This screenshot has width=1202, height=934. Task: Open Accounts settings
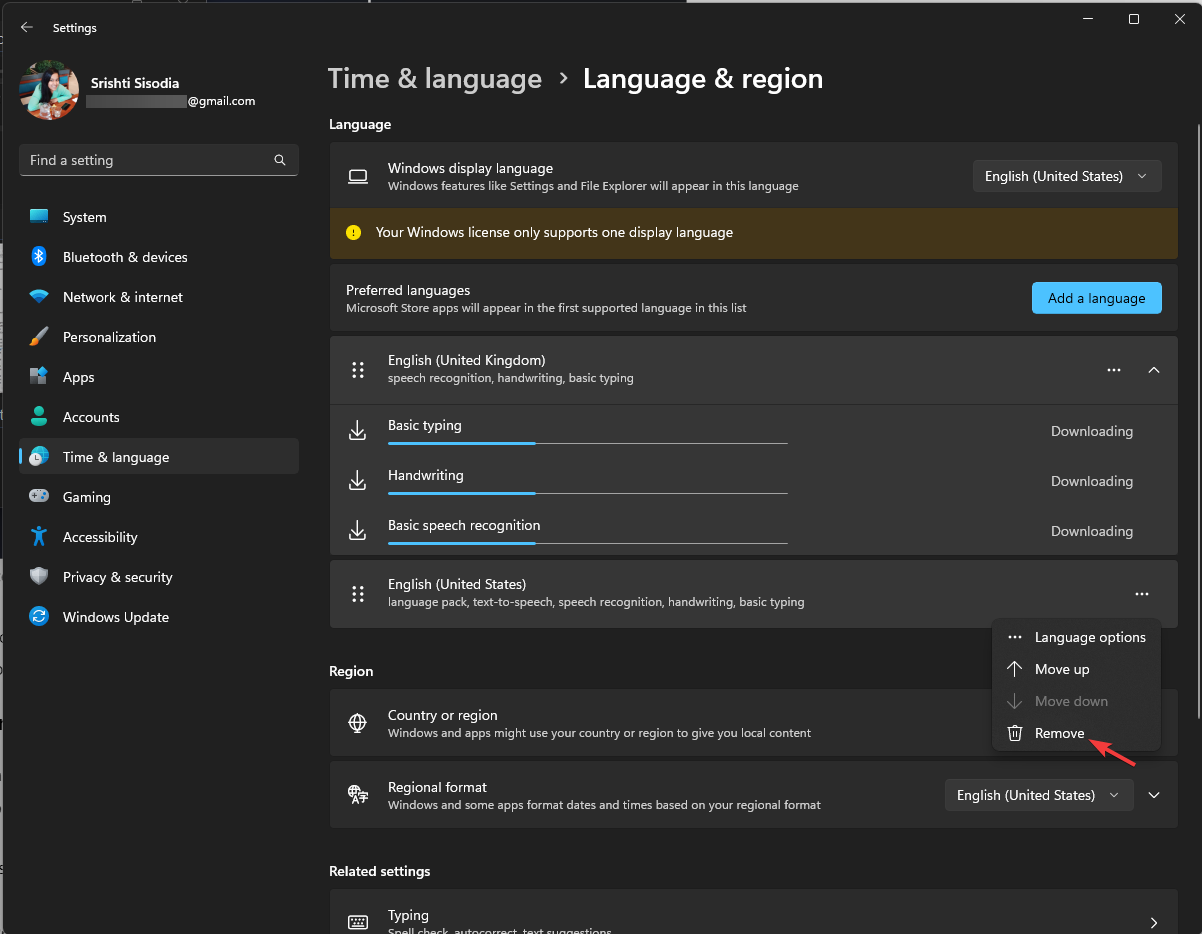(x=159, y=417)
